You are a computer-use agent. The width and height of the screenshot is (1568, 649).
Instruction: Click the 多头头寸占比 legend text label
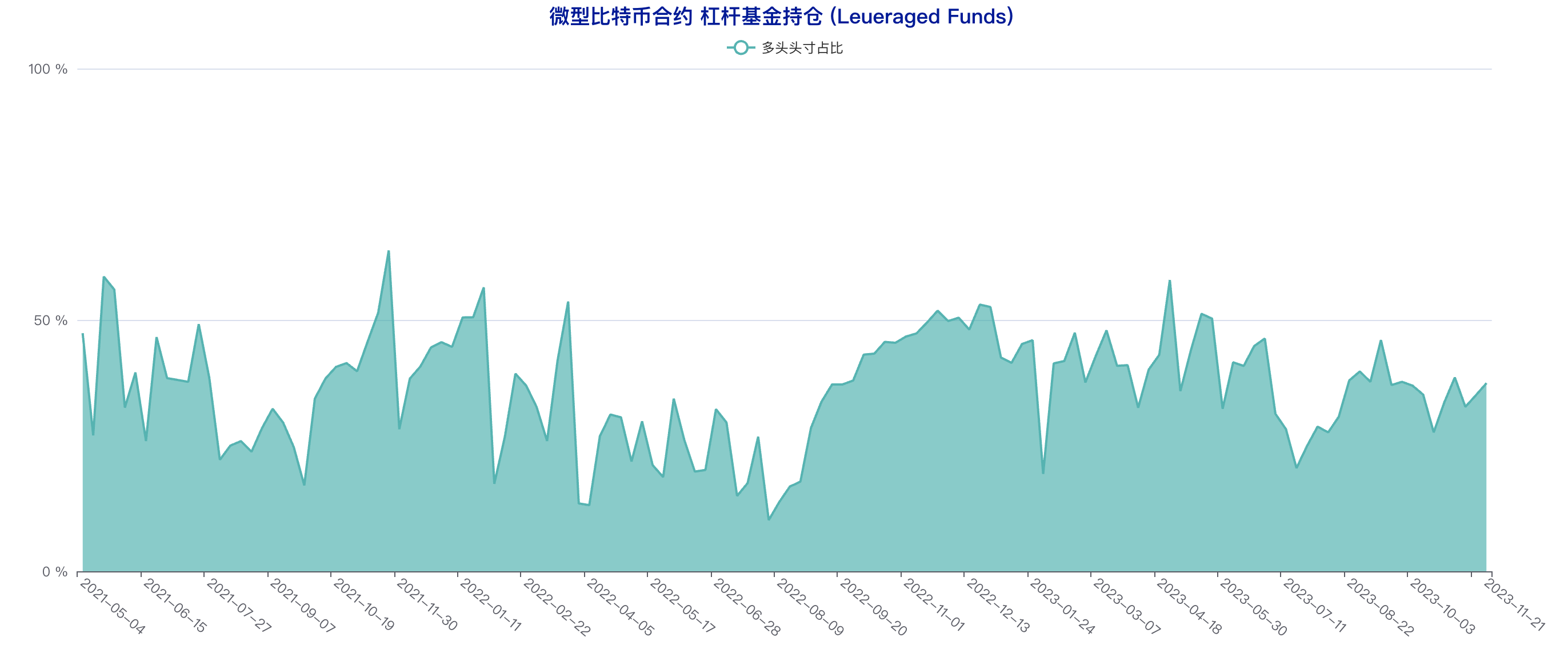[802, 48]
